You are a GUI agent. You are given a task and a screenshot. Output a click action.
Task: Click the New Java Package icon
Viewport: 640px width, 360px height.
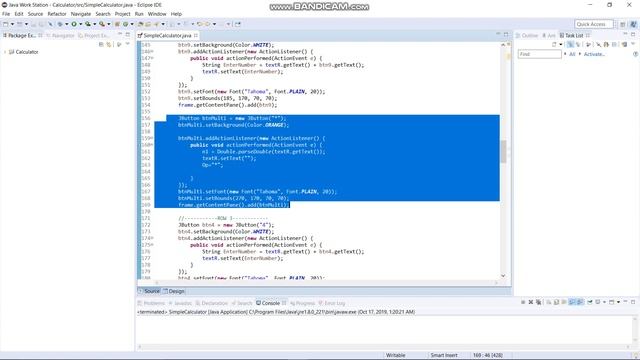pyautogui.click(x=118, y=24)
